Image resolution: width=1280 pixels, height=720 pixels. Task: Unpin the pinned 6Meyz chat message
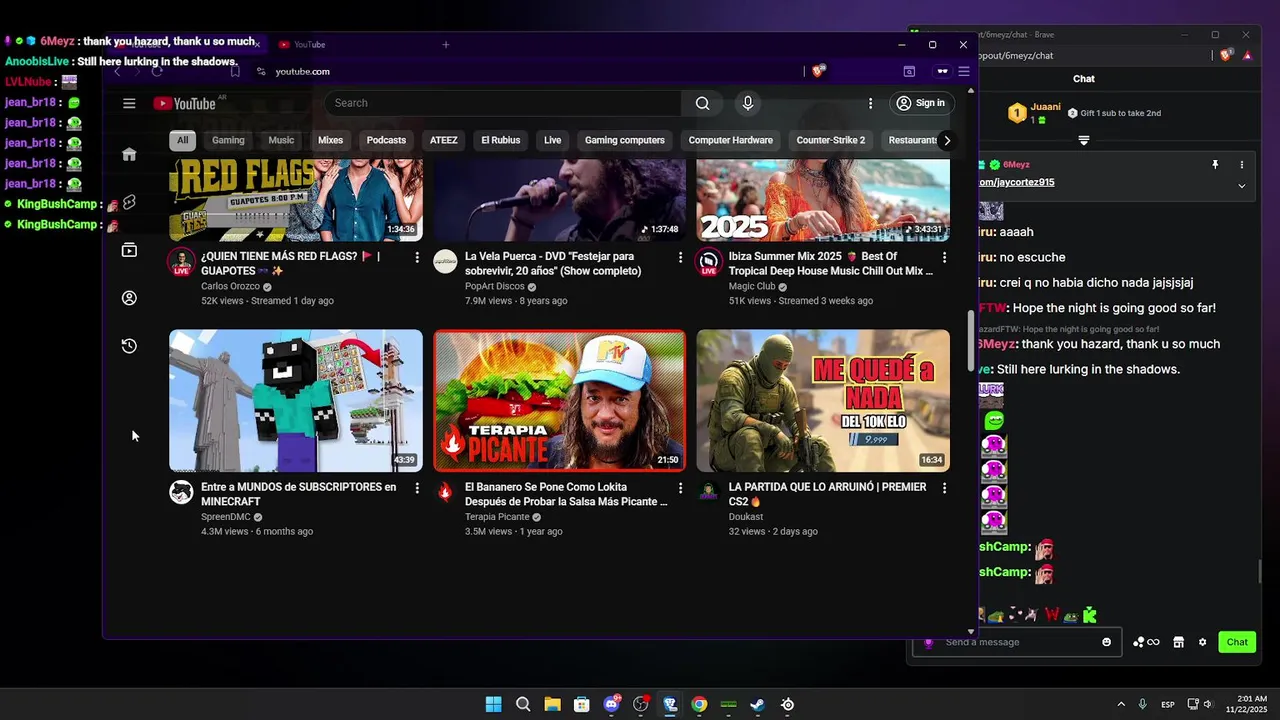coord(1216,165)
